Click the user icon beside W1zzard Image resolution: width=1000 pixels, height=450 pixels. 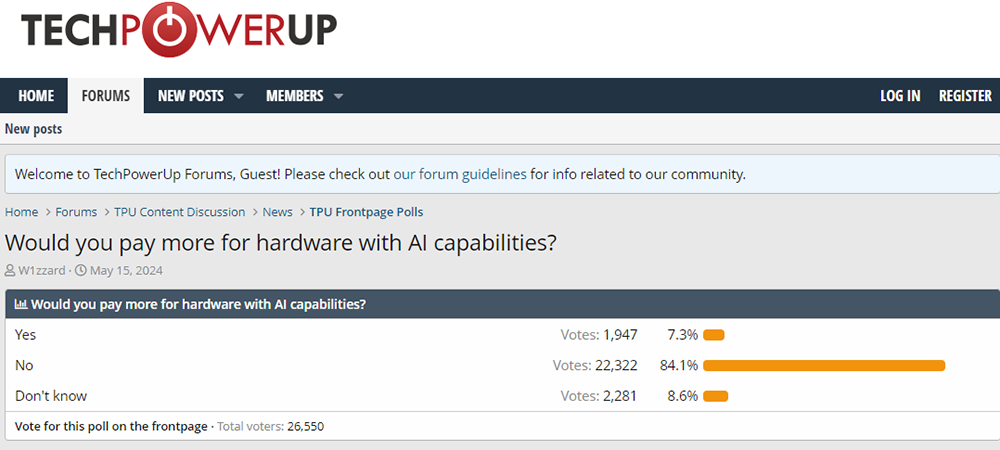(11, 270)
